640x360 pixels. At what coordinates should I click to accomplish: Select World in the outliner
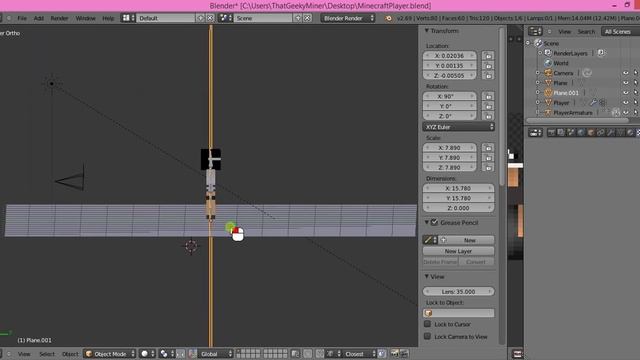(561, 63)
